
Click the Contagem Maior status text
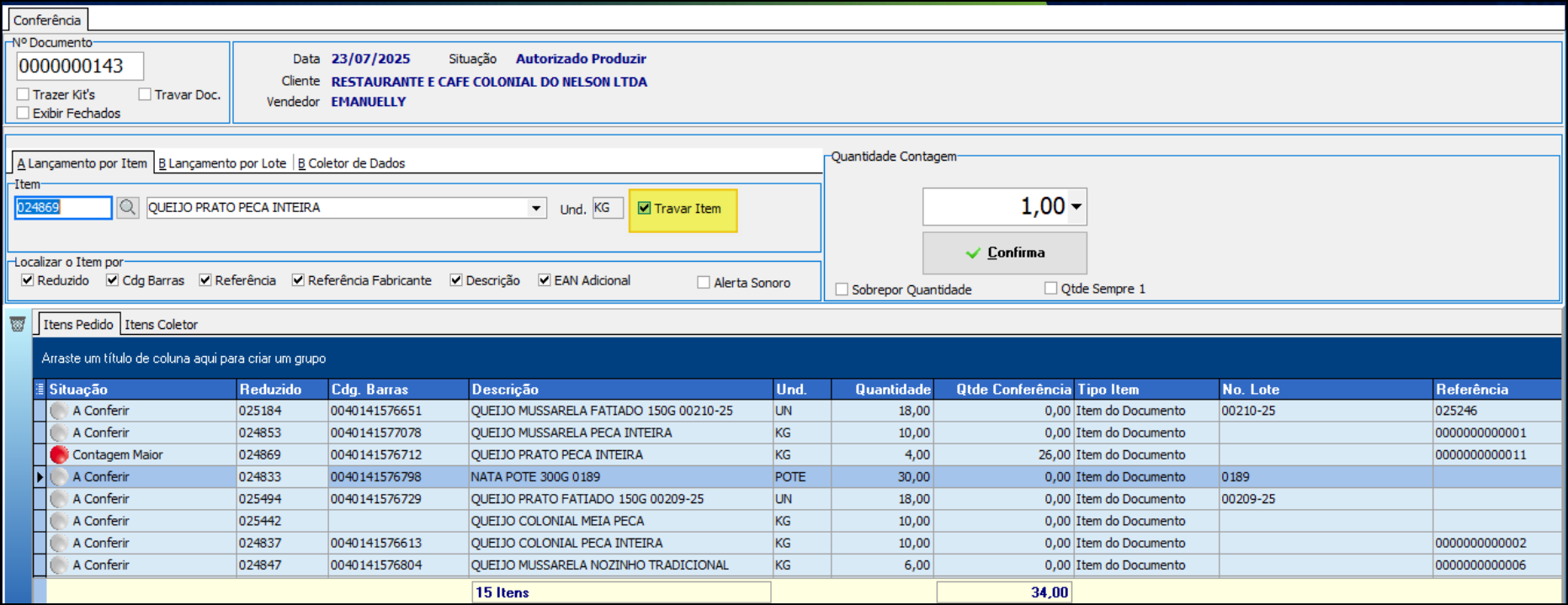click(118, 454)
